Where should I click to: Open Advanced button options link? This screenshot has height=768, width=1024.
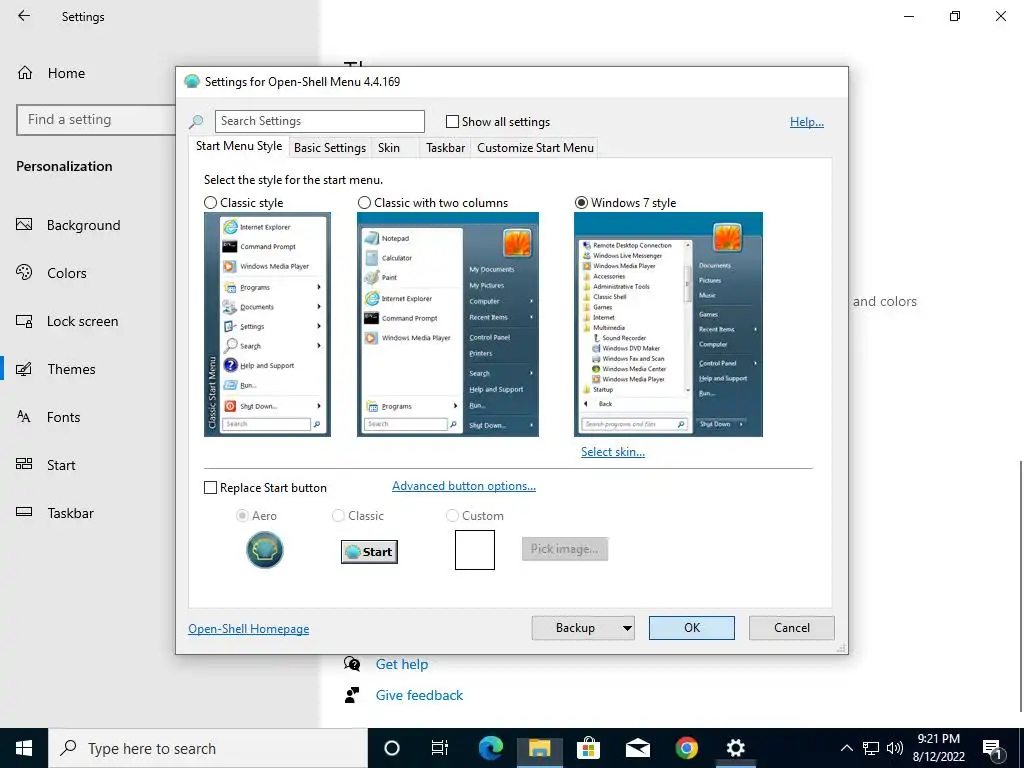point(464,486)
